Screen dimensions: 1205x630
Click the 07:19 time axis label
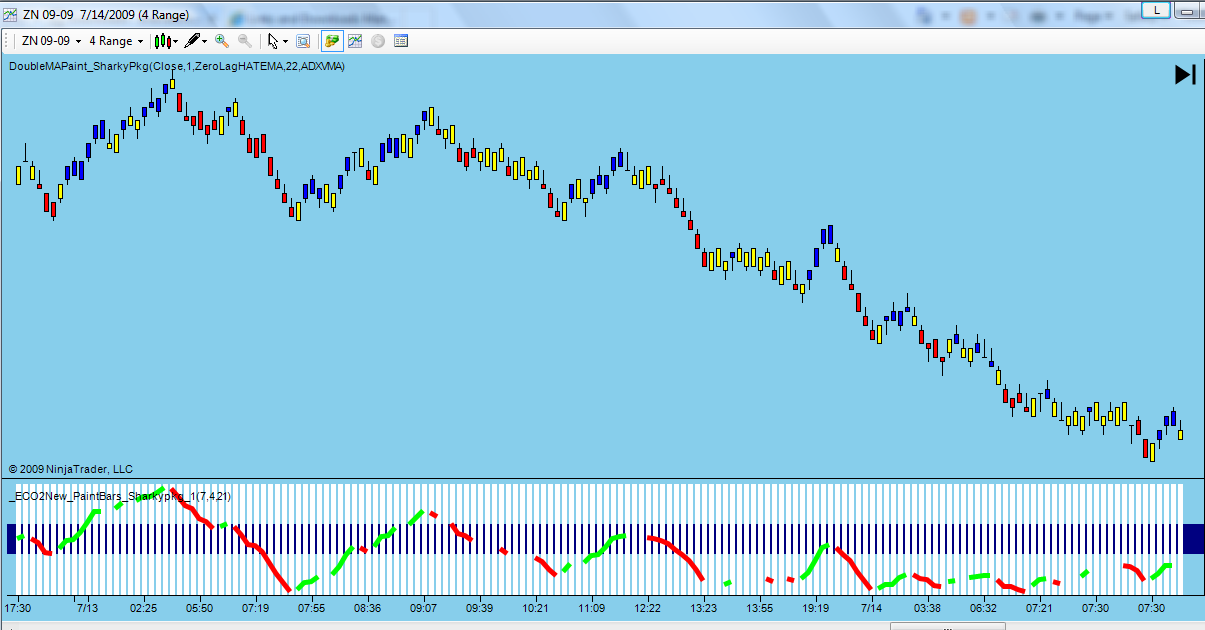coord(255,608)
